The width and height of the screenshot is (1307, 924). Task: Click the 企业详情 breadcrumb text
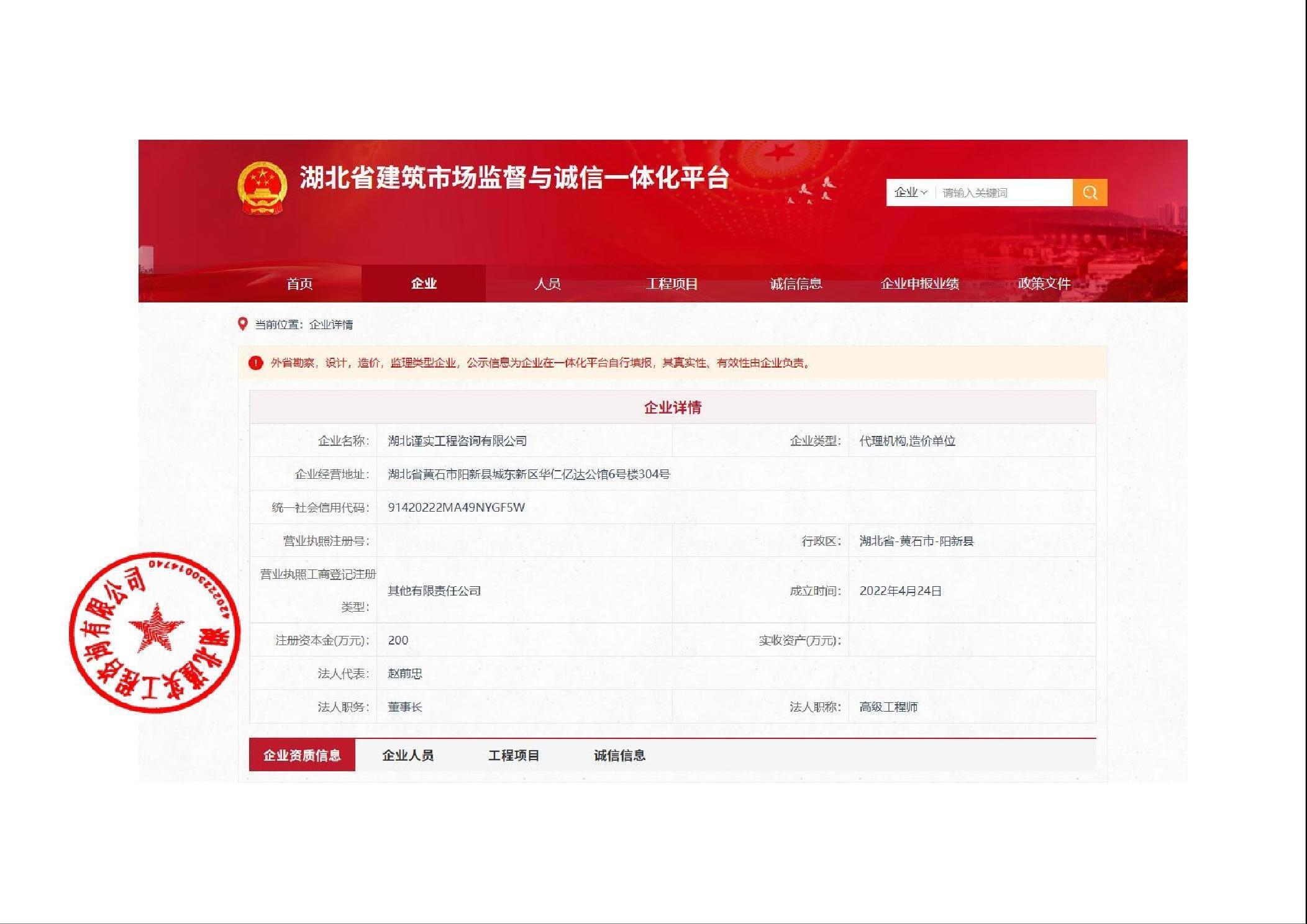click(x=331, y=324)
